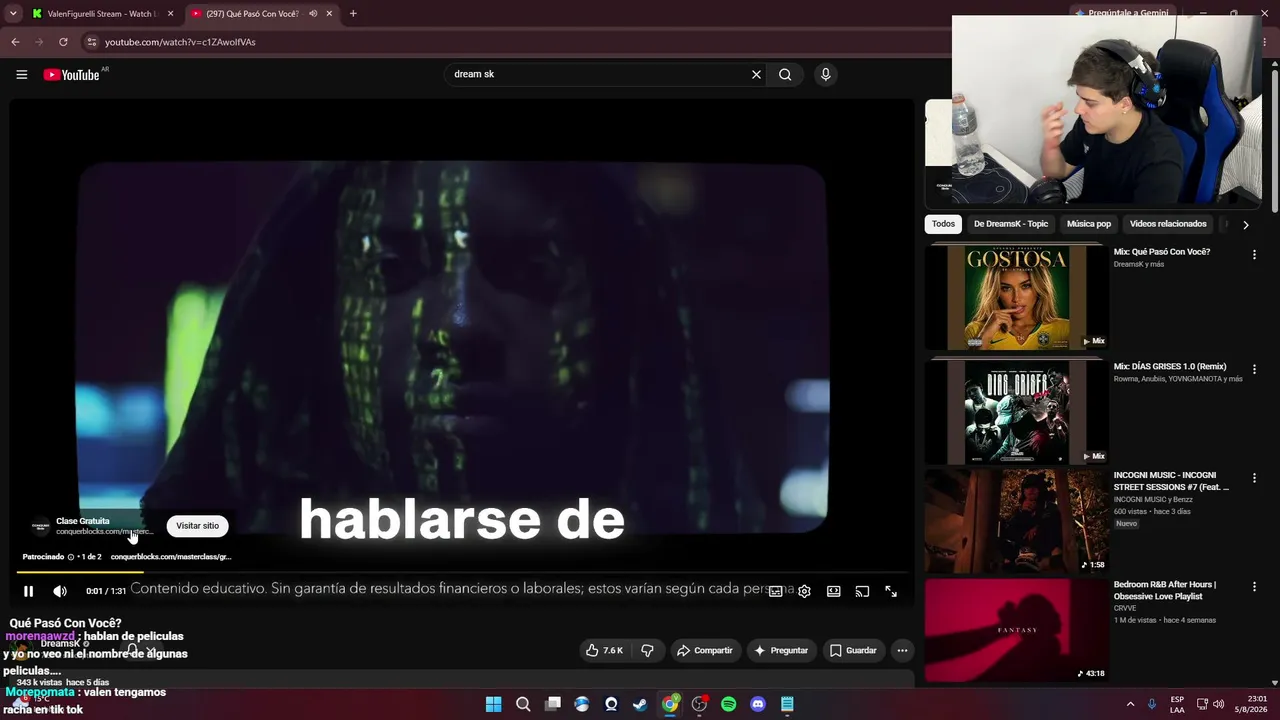Select the 'Todos' filter chip

[943, 224]
